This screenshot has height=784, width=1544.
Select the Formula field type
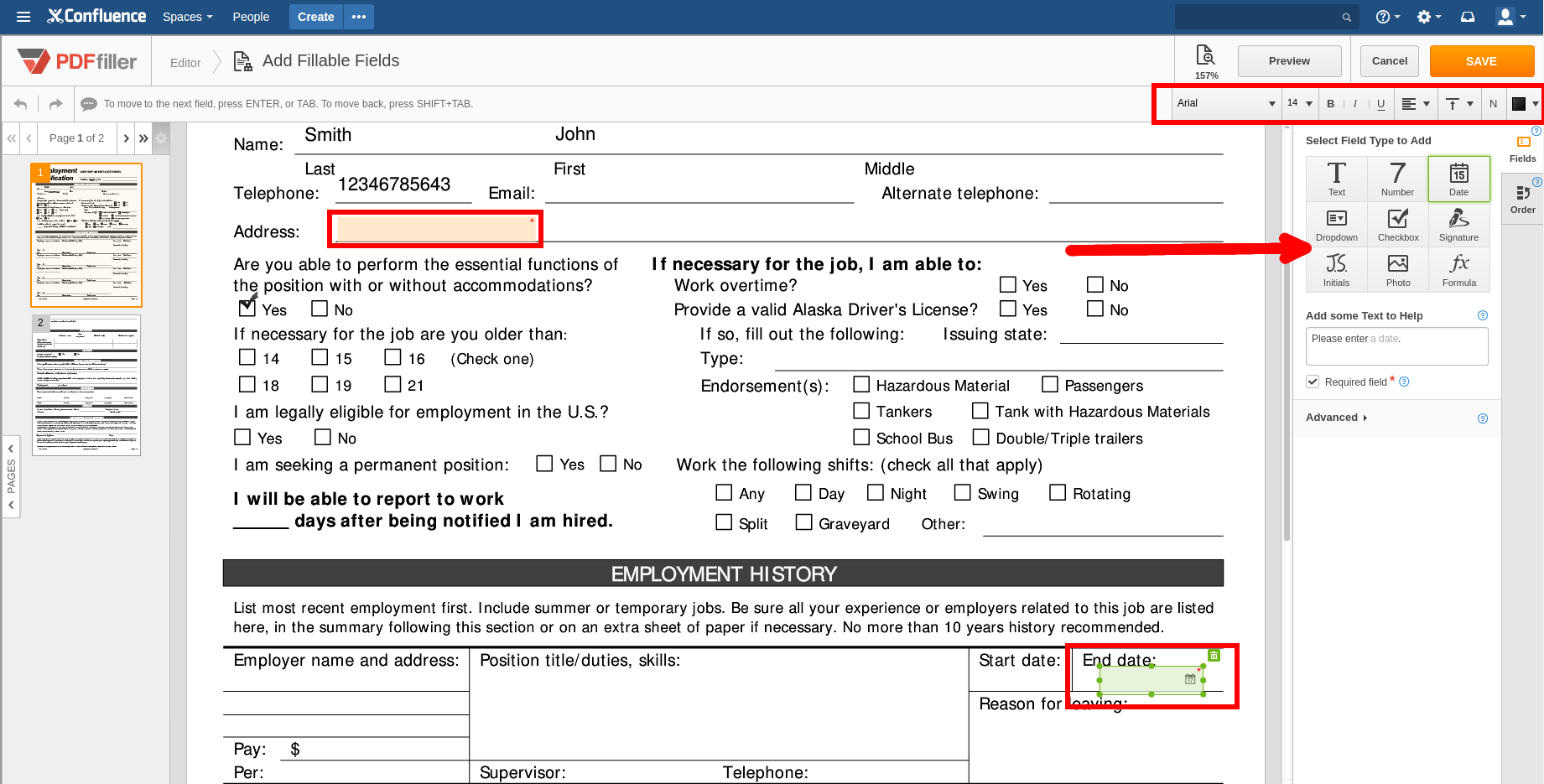1458,269
